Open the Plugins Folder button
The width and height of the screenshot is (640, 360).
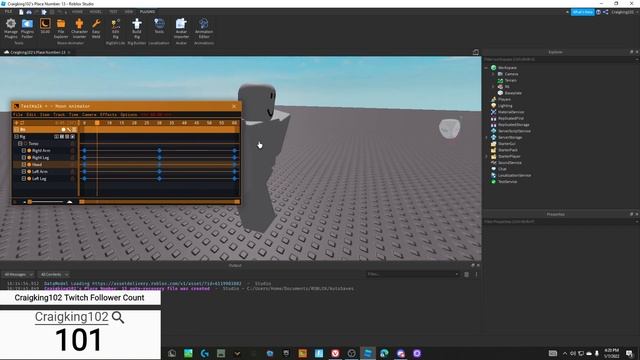point(27,28)
